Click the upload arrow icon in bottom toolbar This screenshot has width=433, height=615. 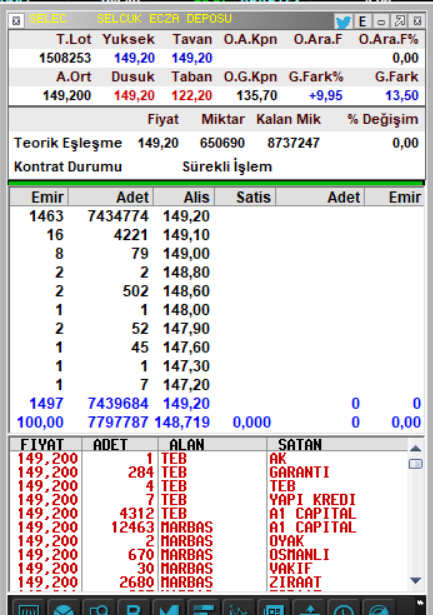click(x=310, y=609)
